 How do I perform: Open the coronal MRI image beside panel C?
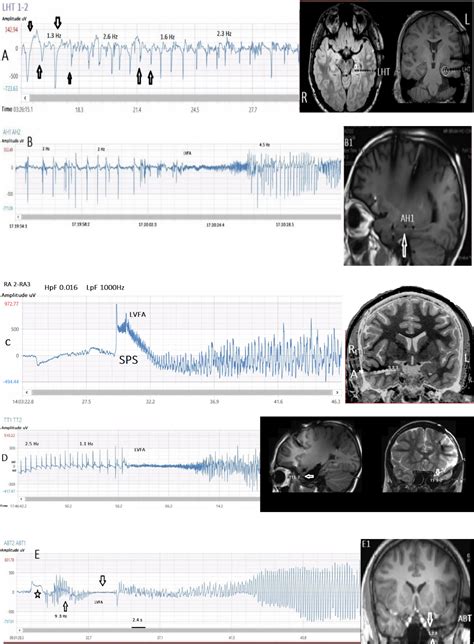(409, 344)
